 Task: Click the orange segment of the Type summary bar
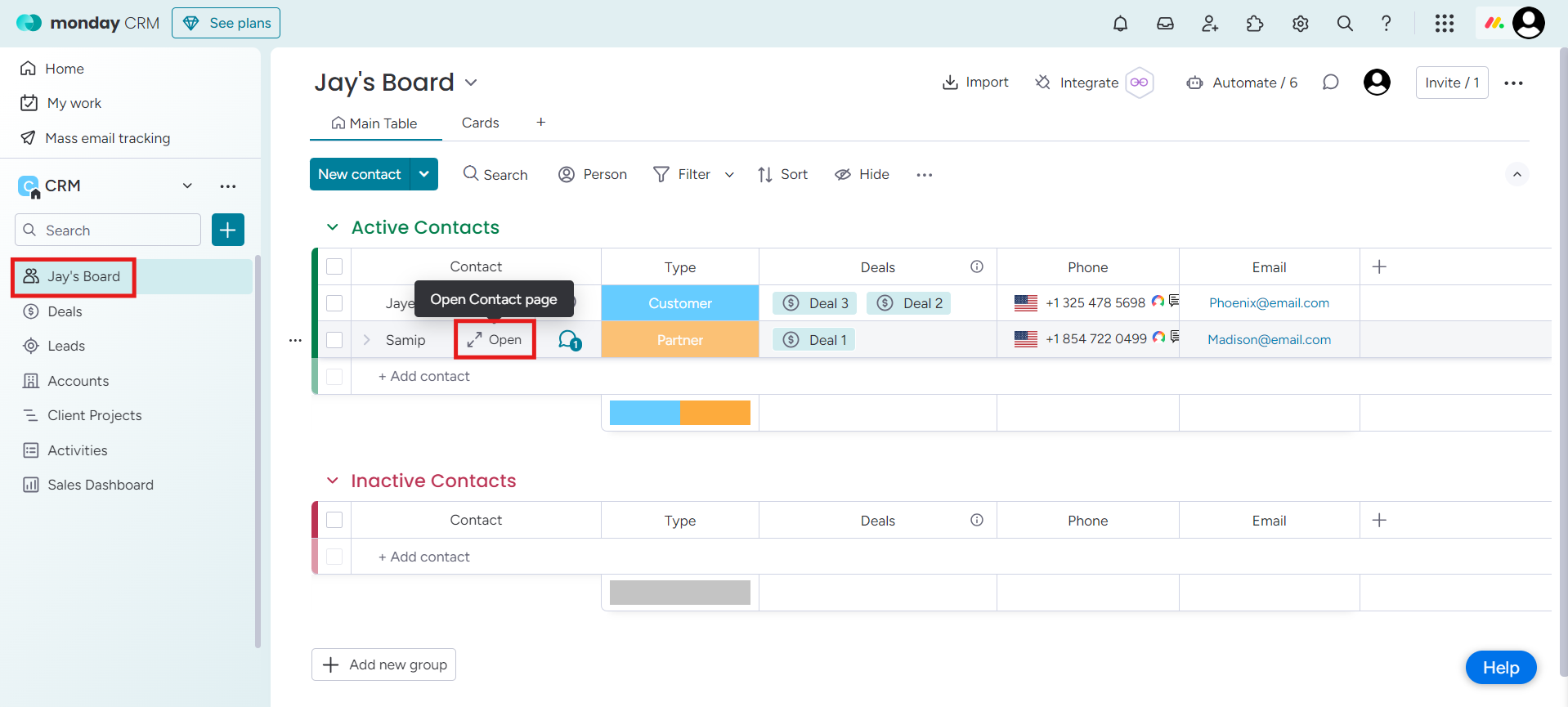[715, 413]
